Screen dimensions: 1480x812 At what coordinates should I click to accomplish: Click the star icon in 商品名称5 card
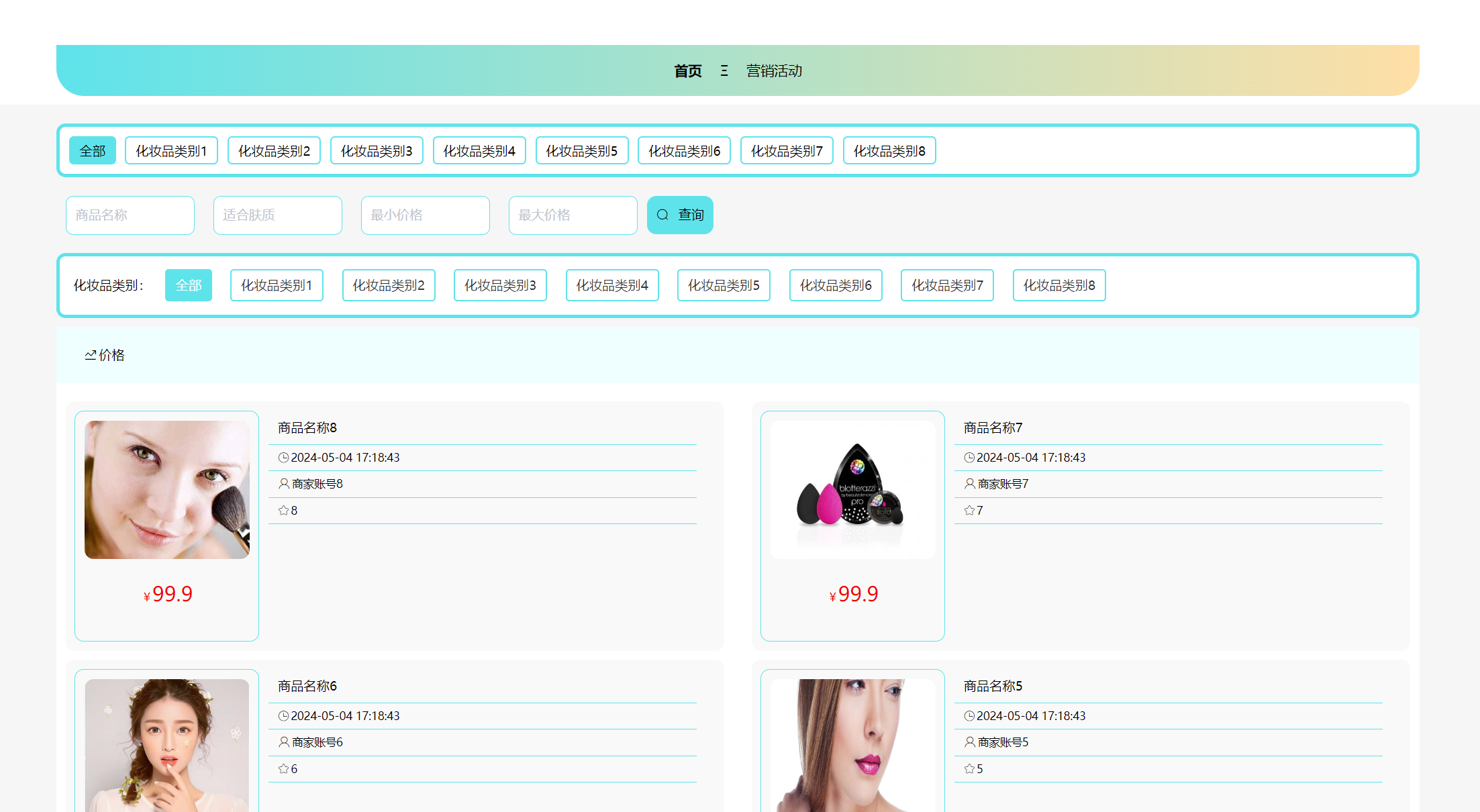pos(970,769)
